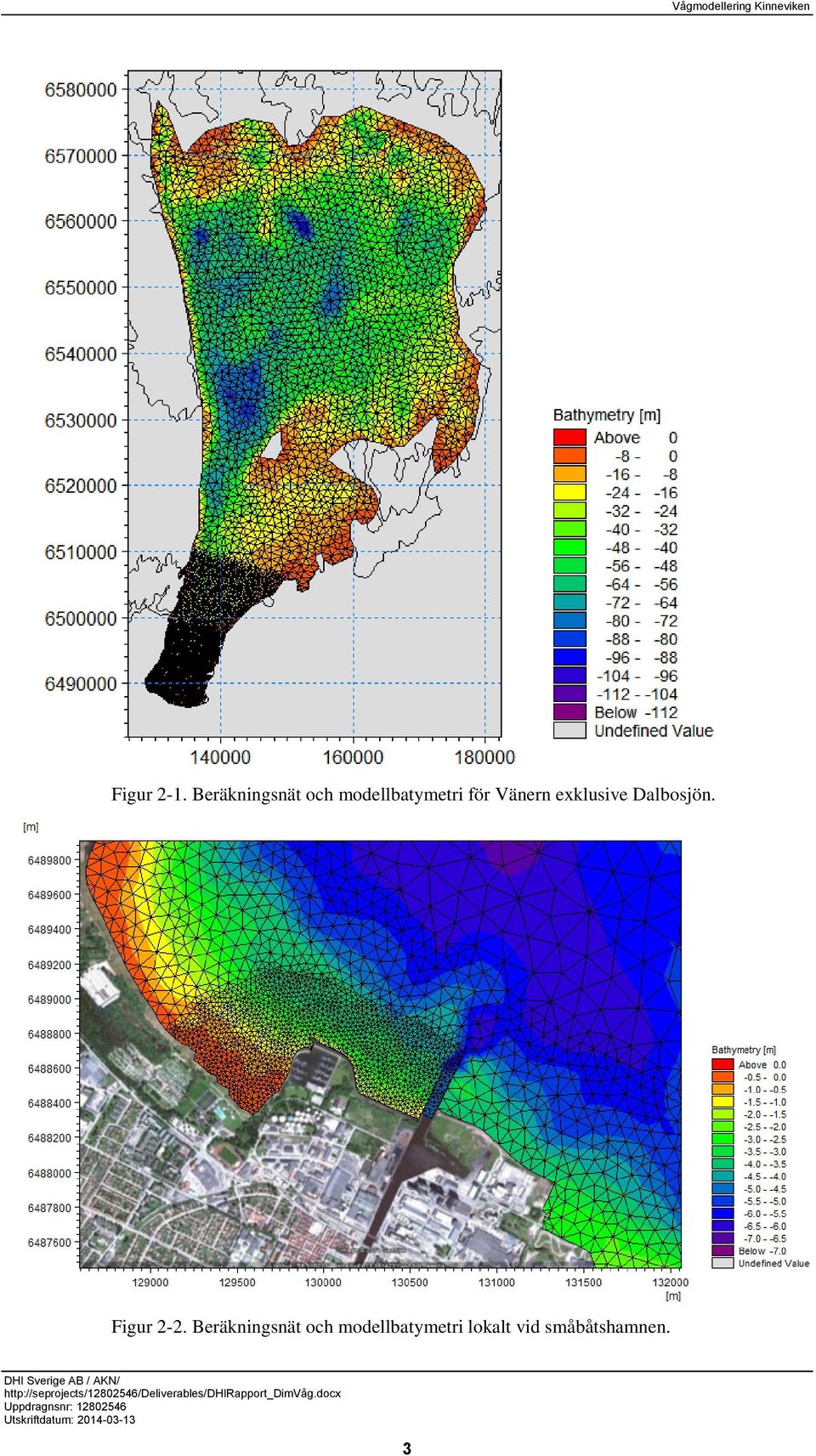Click the '130500' x-axis label
816x1456 pixels.
tap(410, 1283)
